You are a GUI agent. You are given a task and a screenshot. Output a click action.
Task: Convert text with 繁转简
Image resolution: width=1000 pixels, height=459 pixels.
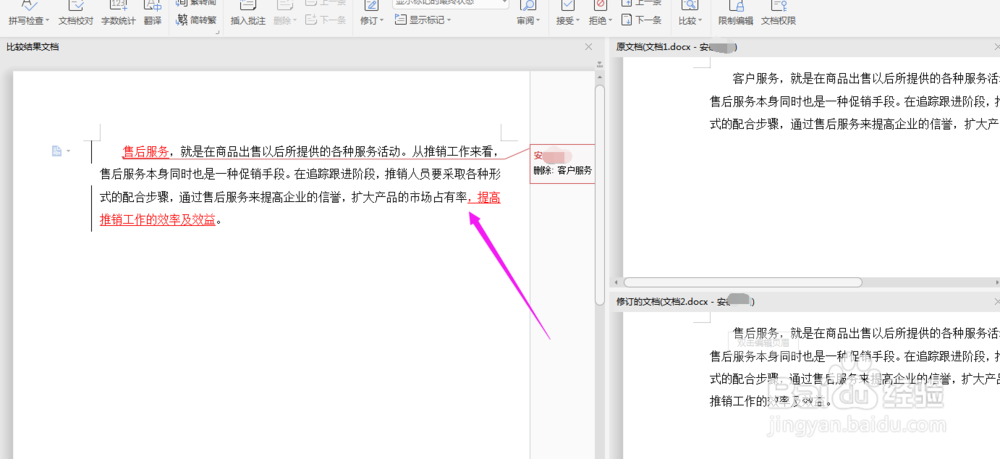tap(197, 3)
